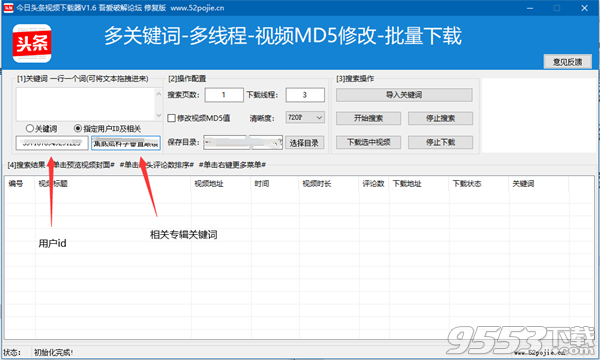Click the 导入关键词 button
Viewport: 600px width, 360px height.
pos(404,95)
